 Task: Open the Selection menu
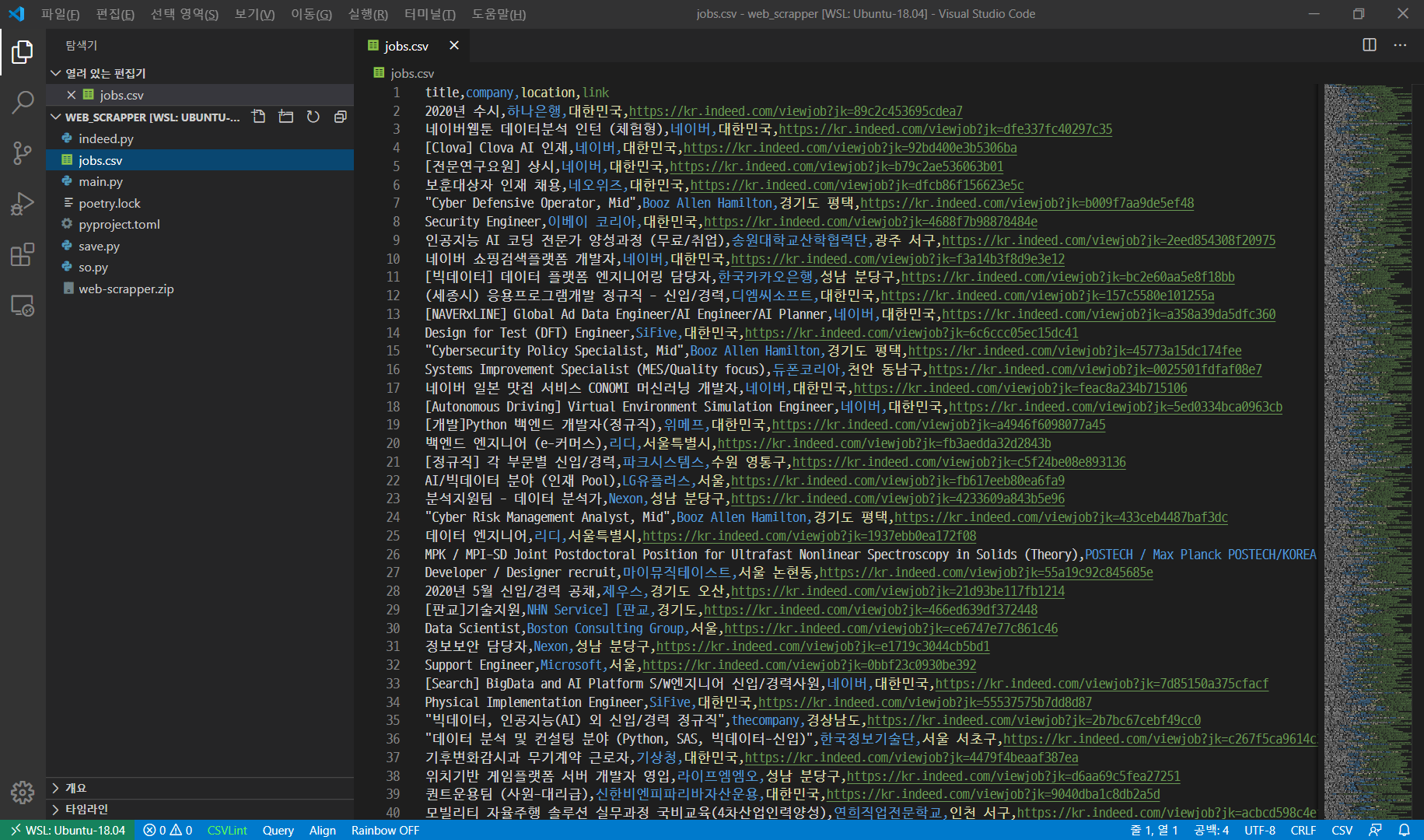point(184,14)
